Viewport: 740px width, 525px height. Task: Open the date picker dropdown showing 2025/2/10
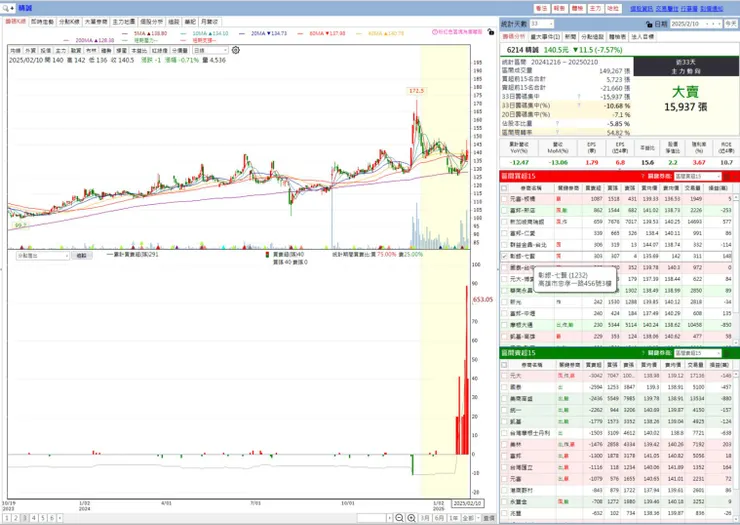point(696,24)
